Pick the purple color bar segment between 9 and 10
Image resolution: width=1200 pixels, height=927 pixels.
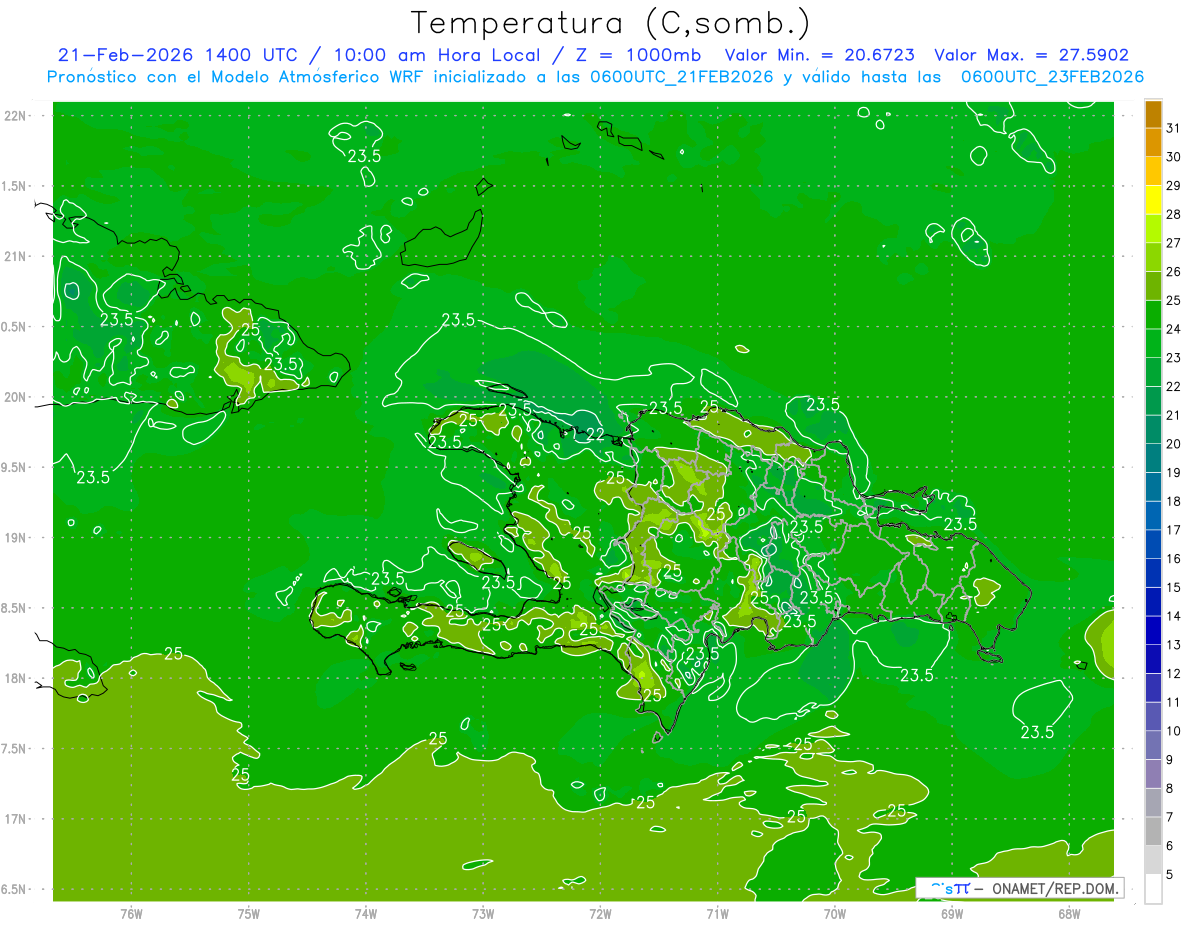[1153, 746]
